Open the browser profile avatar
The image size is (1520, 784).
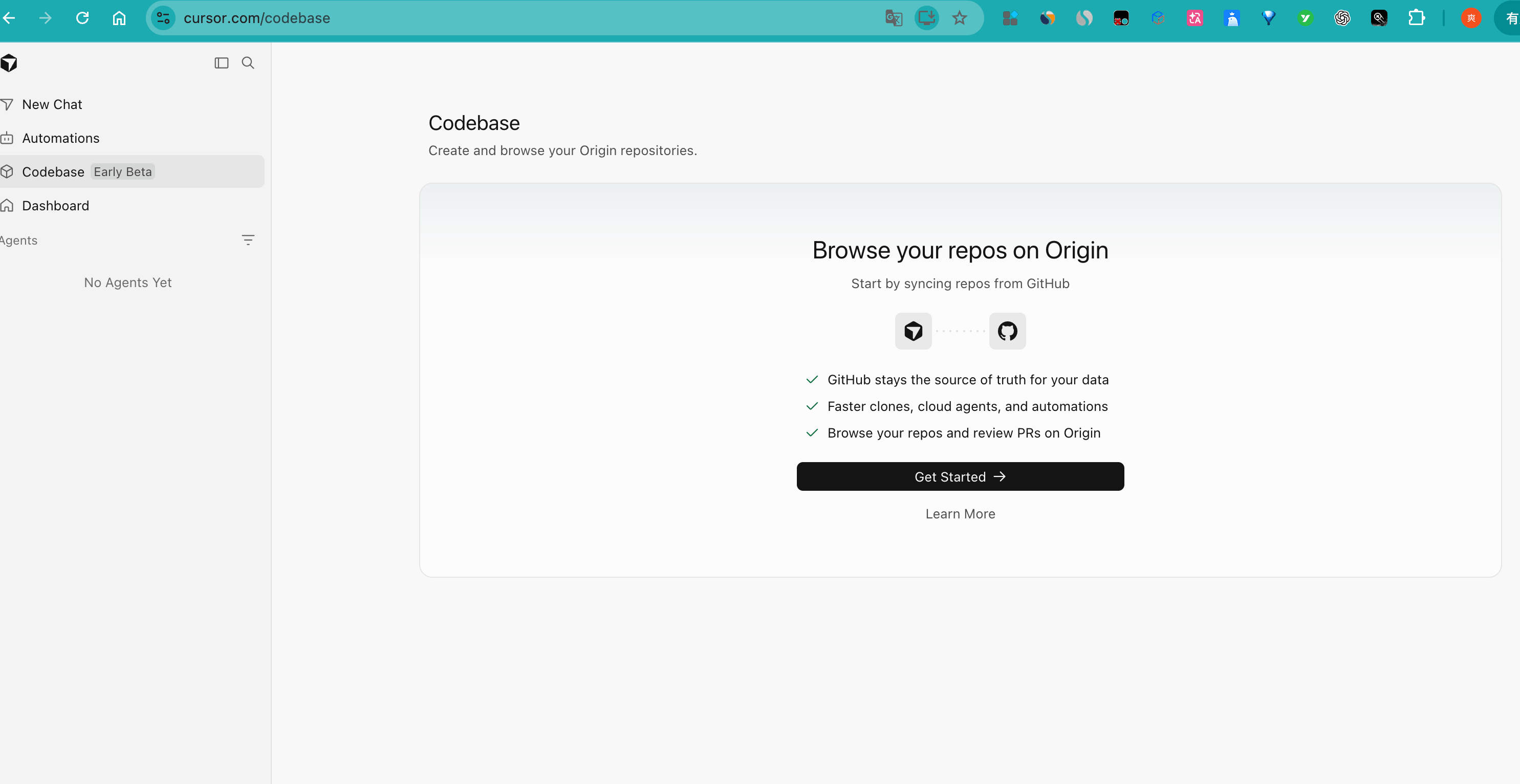1471,18
